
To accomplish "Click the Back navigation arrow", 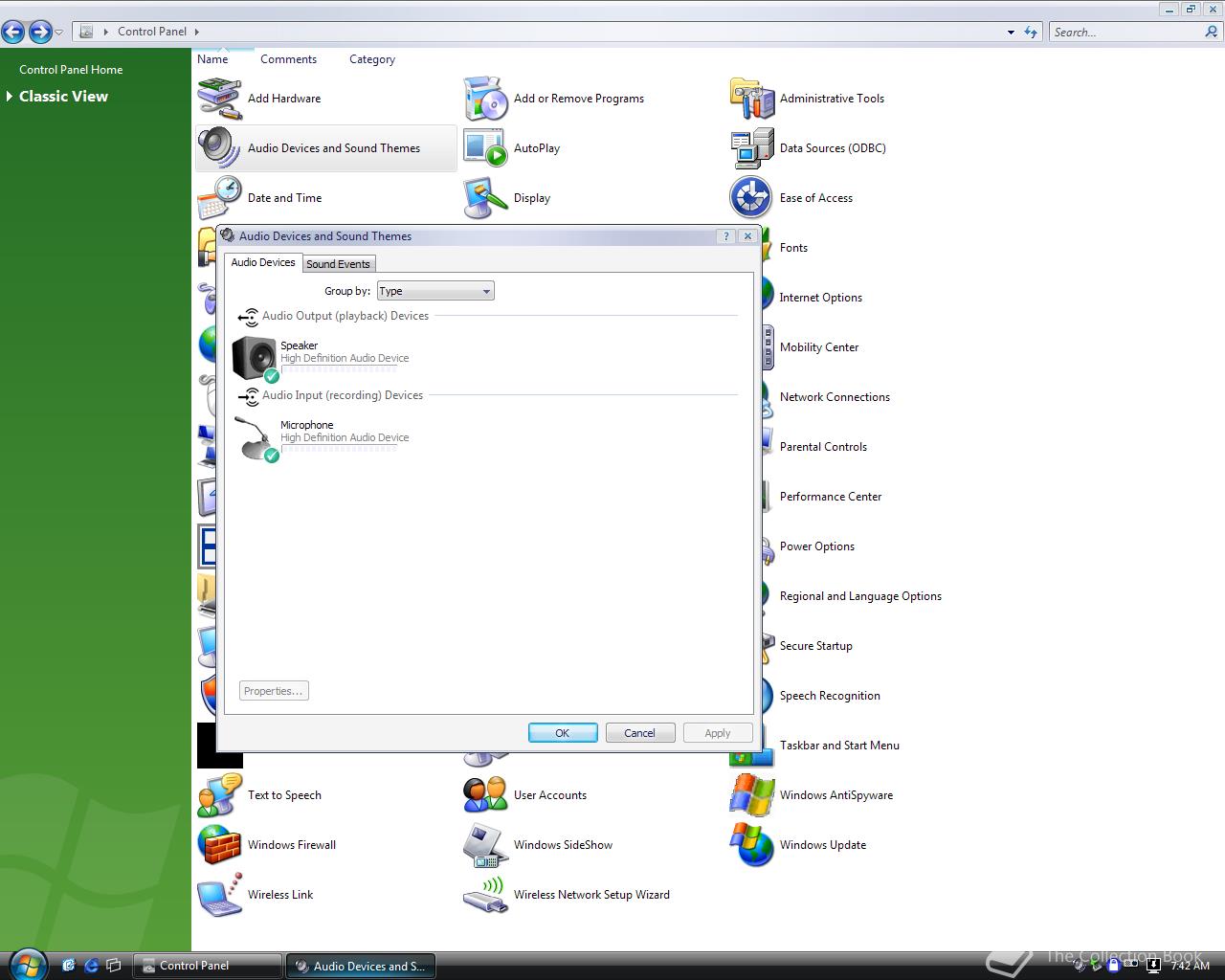I will (13, 32).
